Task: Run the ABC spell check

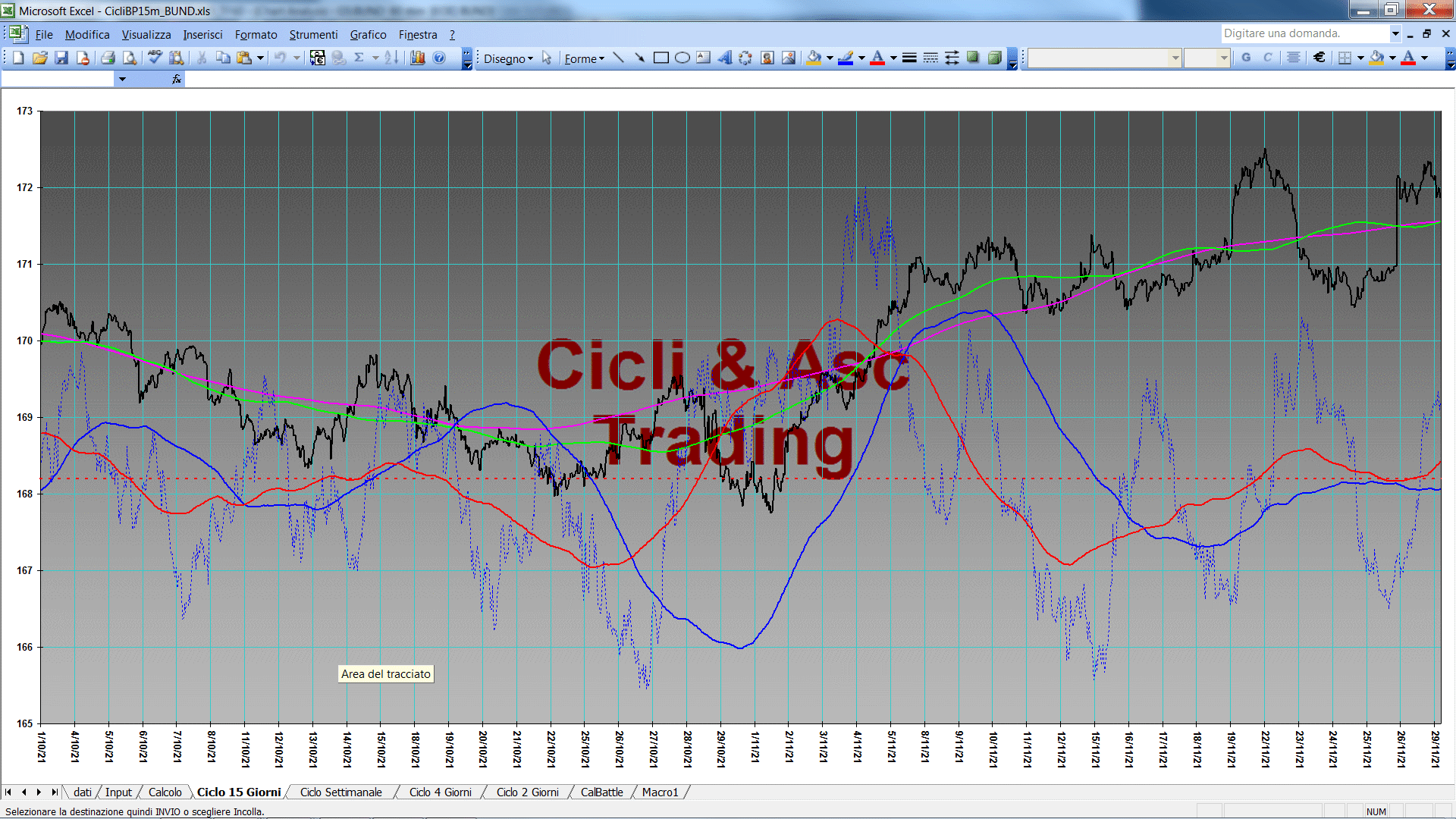Action: tap(155, 58)
